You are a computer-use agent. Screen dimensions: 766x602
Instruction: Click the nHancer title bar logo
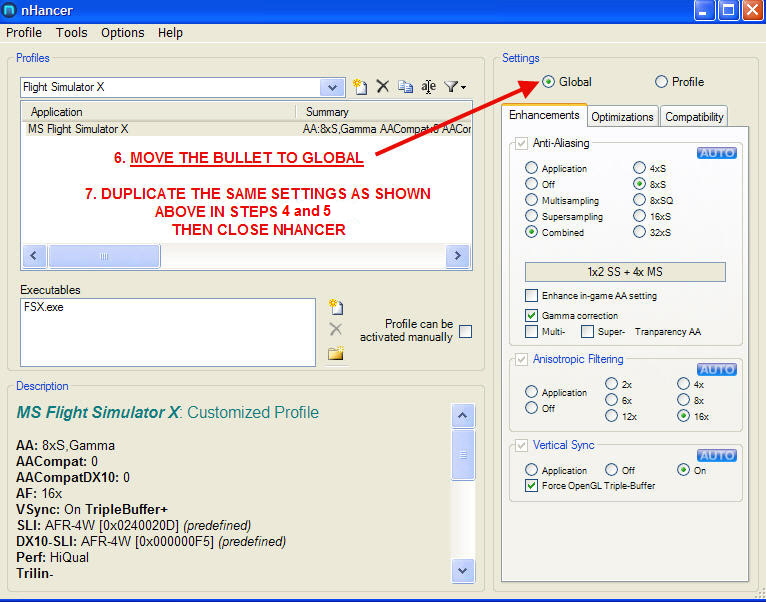click(9, 10)
